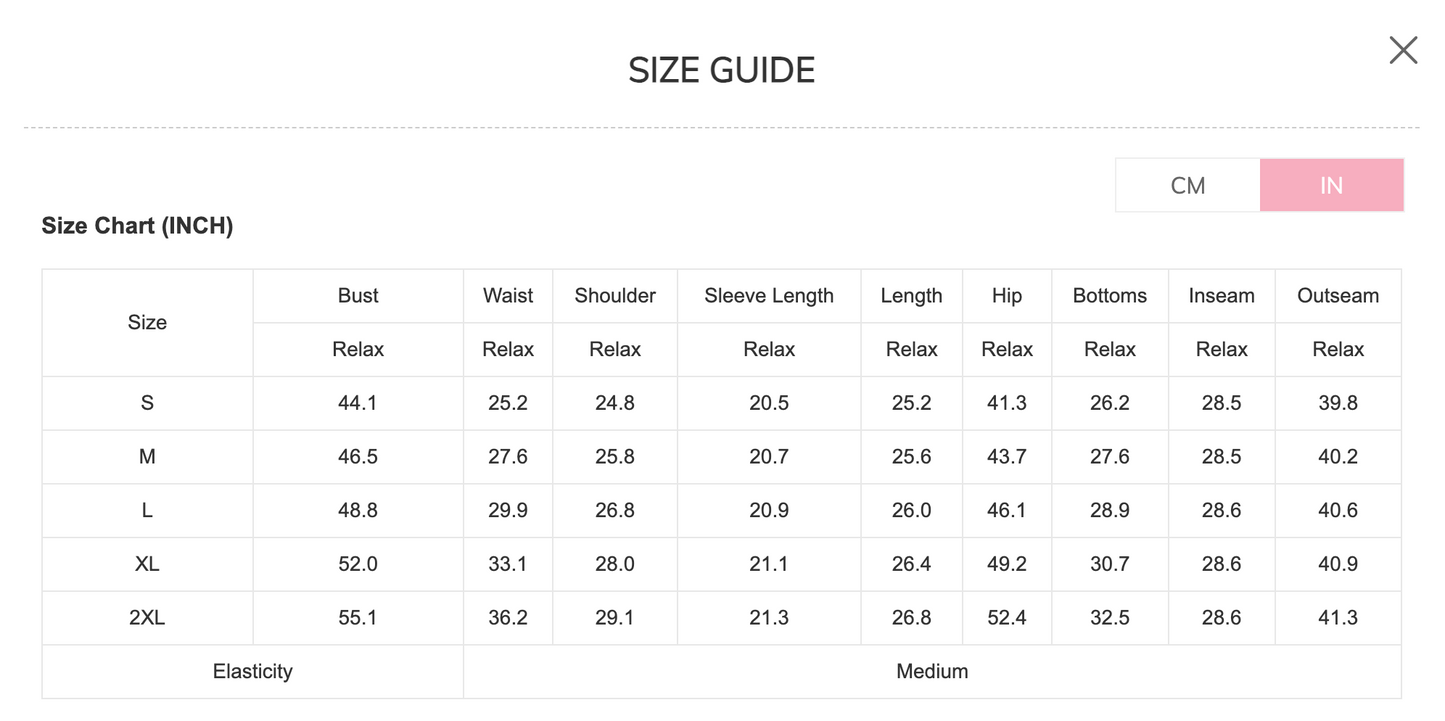Click the Size Chart (INCH) heading
Screen dimensions: 1445x721
coord(137,225)
